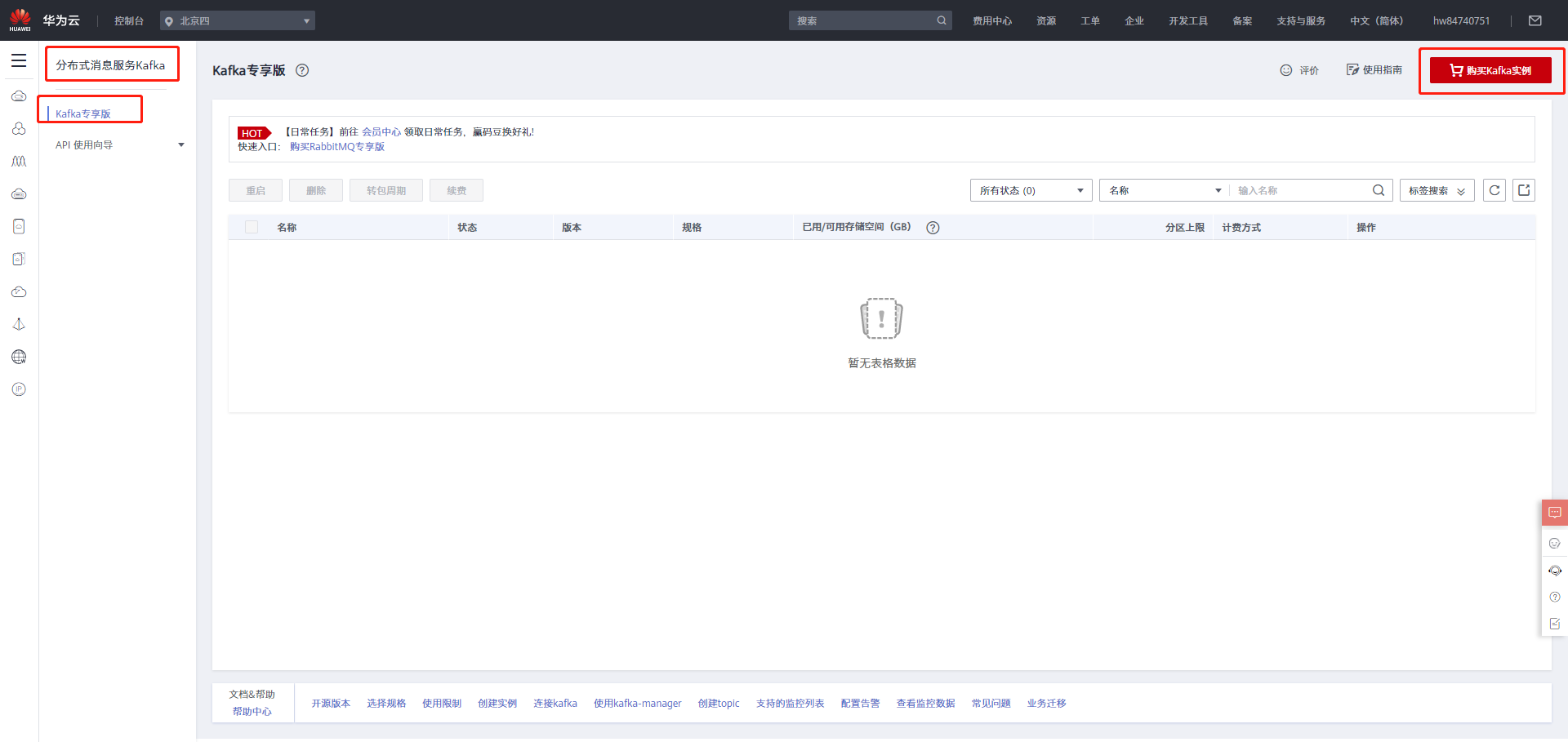Click the 分区上限 column header

[1185, 228]
